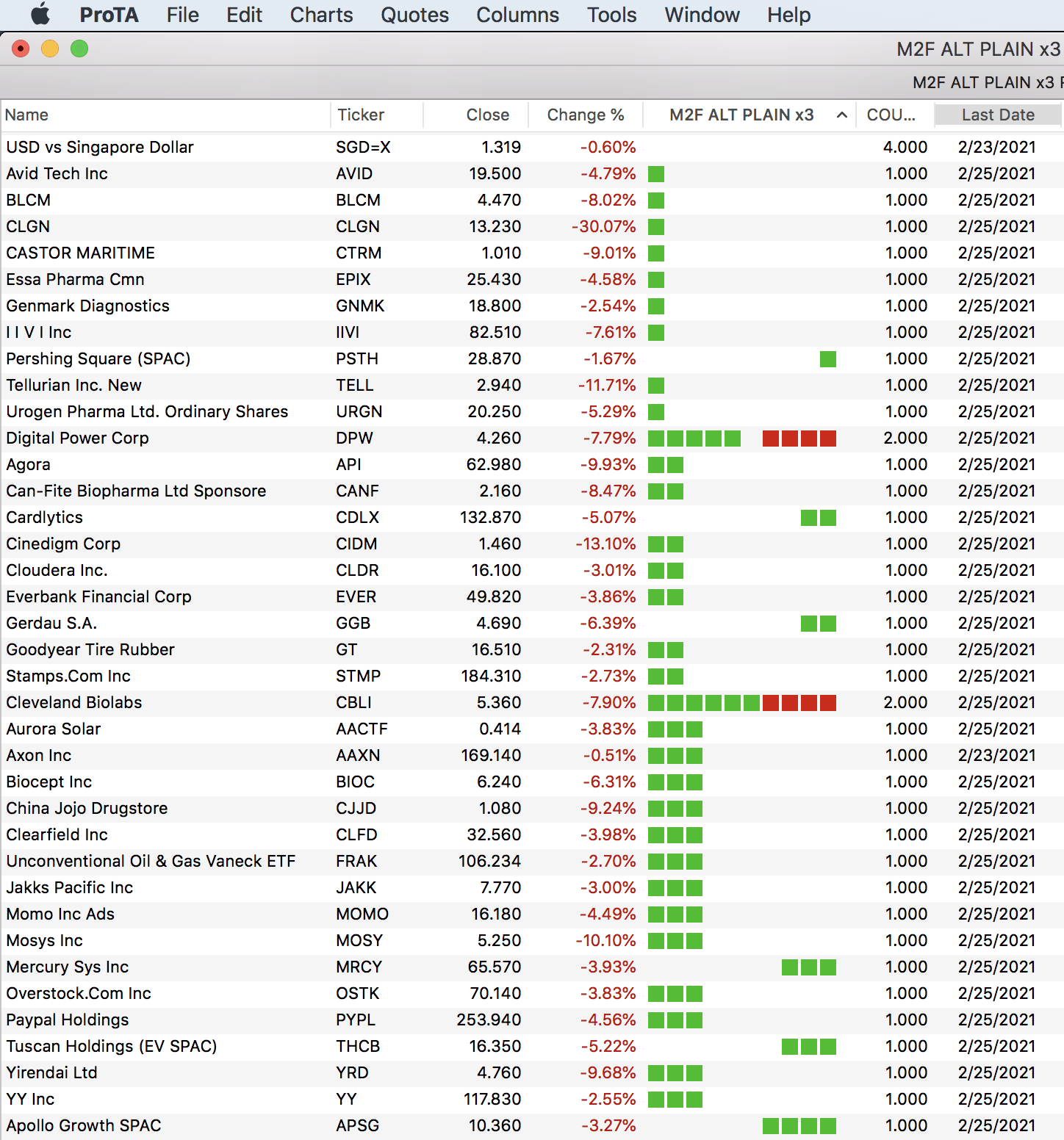Click Digital Power Corp's red signal squares

pyautogui.click(x=799, y=439)
